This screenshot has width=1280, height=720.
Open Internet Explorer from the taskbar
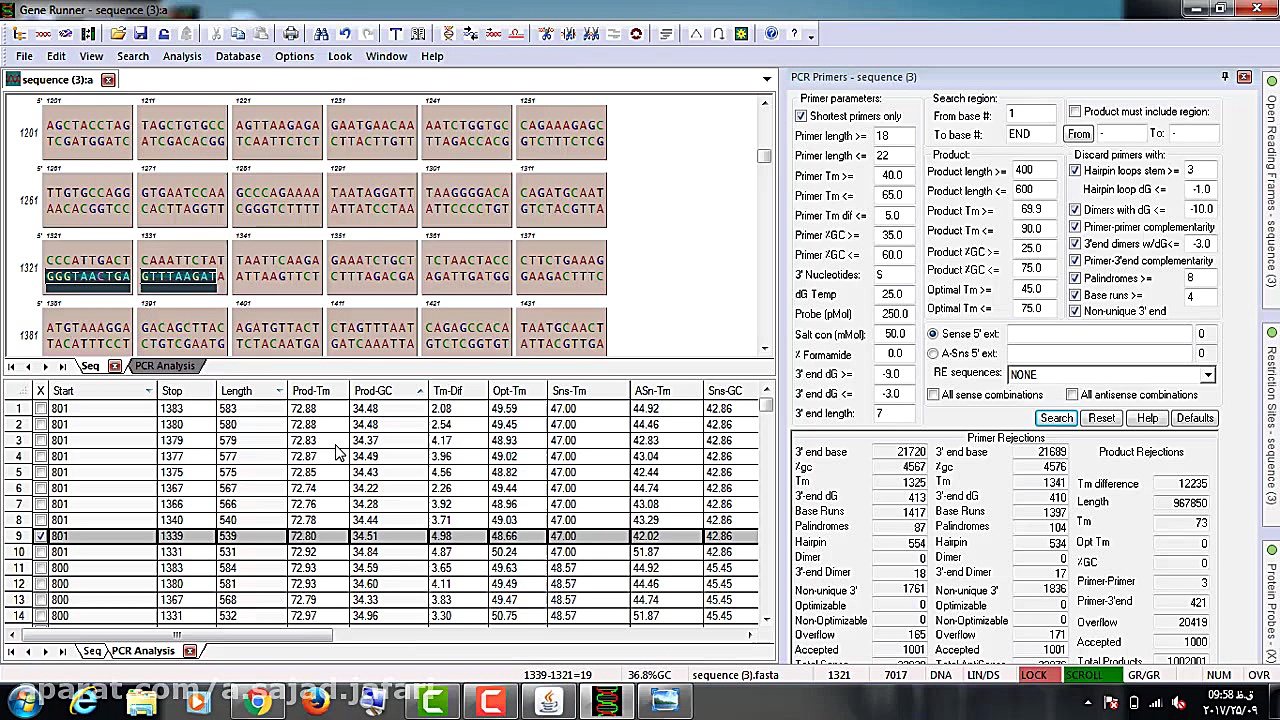[84, 701]
